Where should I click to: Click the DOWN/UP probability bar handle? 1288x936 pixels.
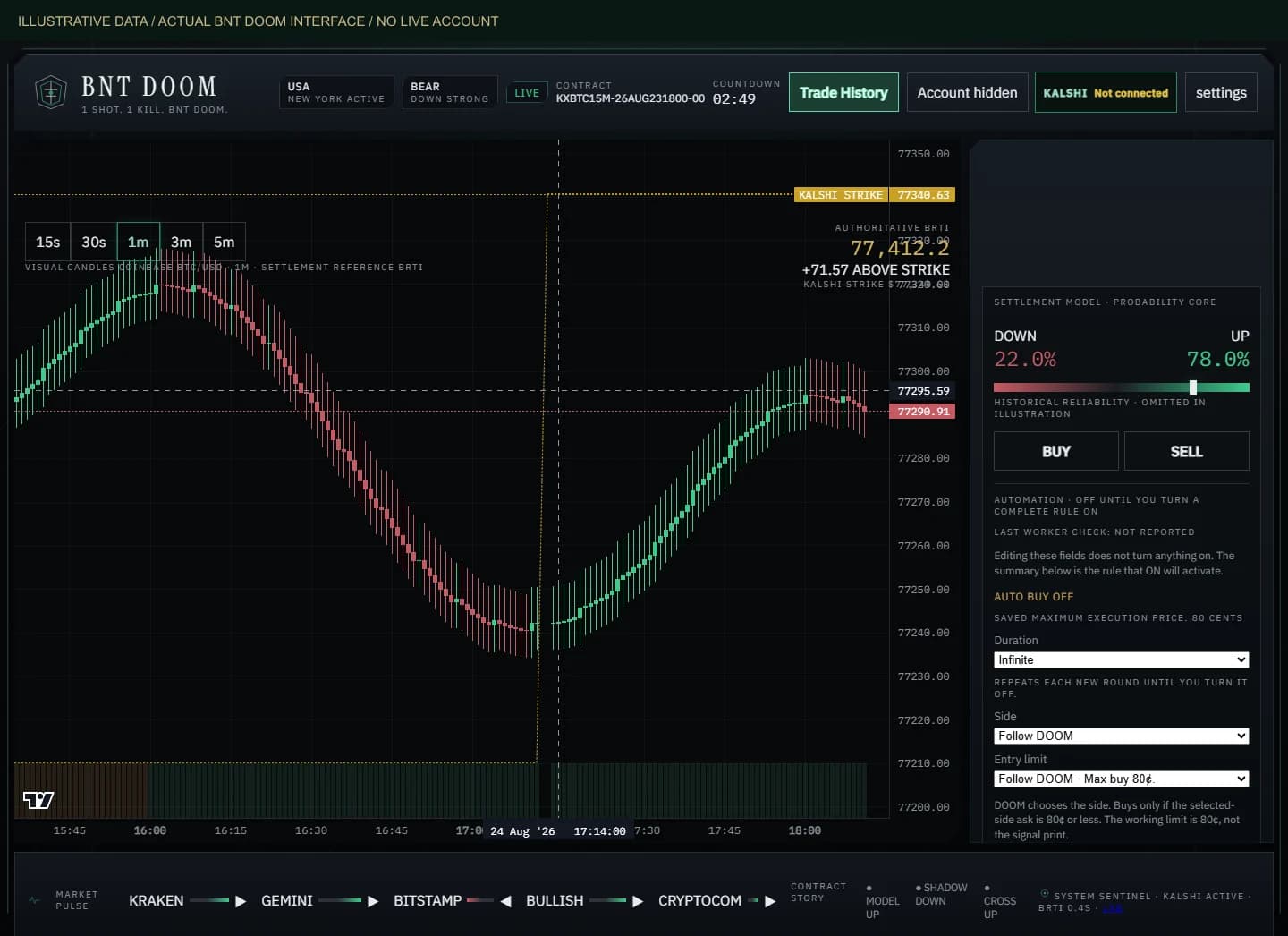tap(1193, 387)
